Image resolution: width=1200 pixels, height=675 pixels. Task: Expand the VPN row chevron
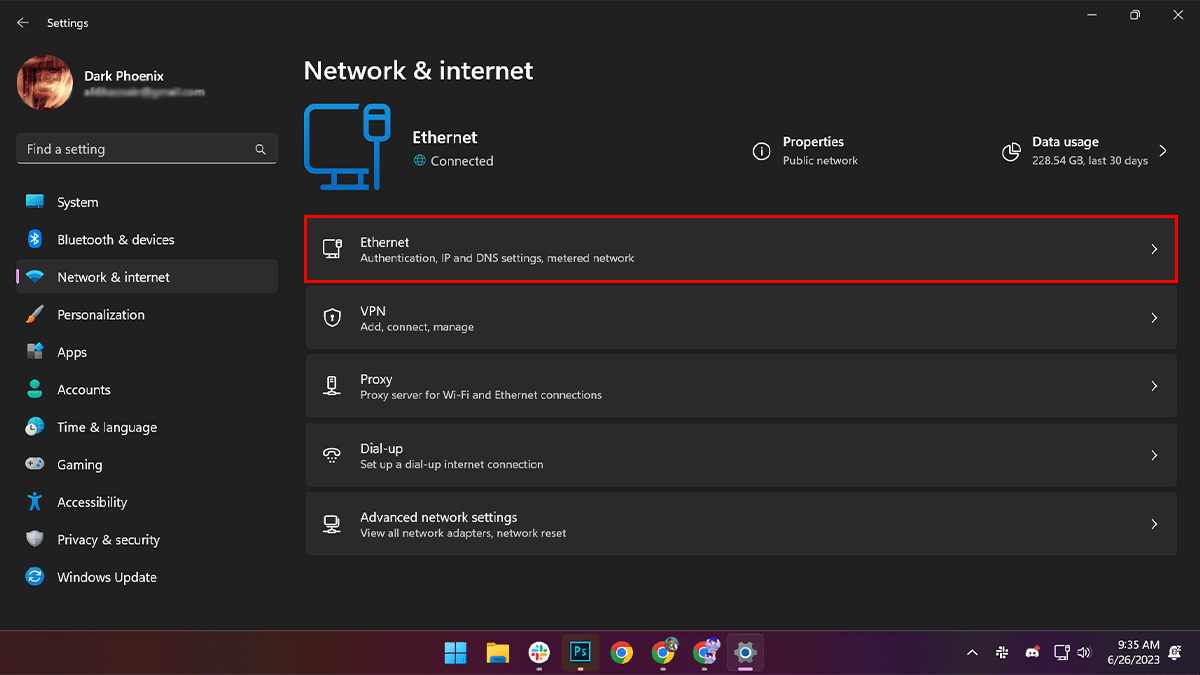click(x=1154, y=317)
